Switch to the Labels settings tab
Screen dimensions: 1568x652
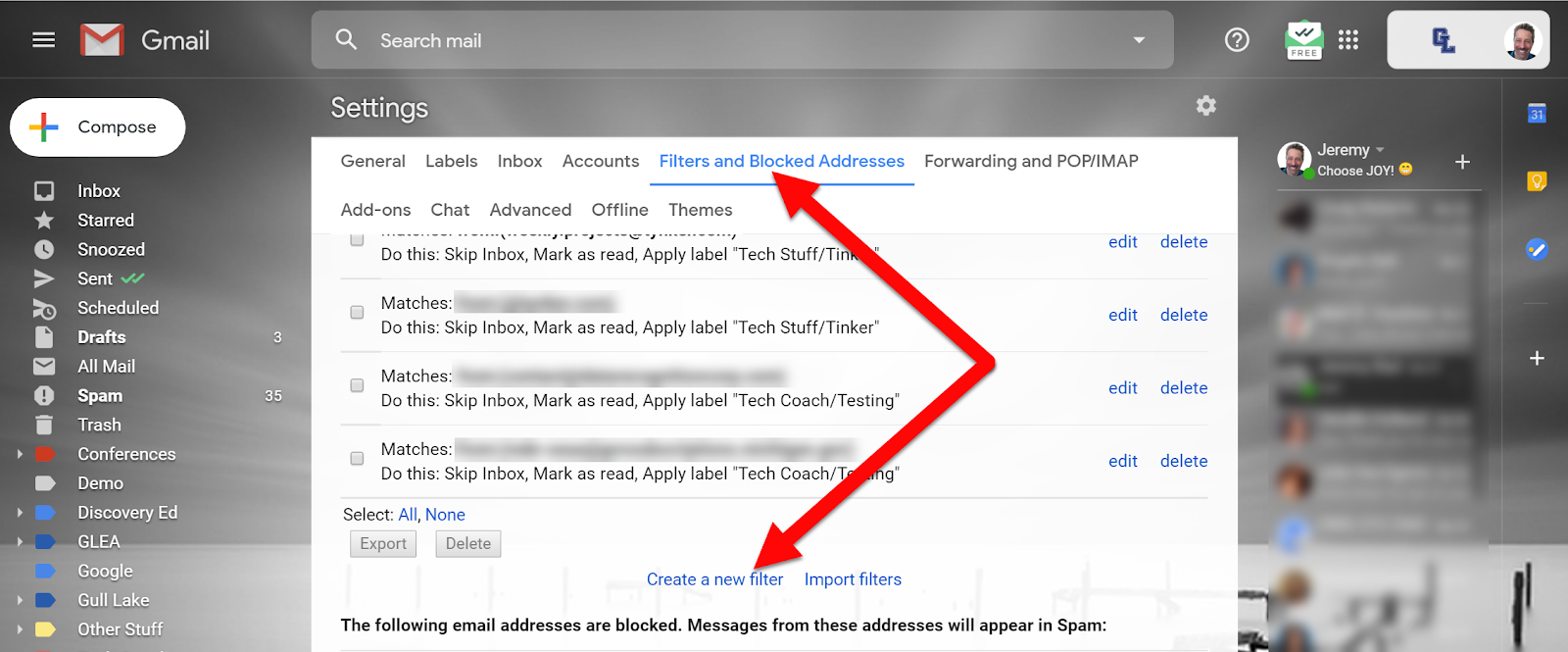(x=451, y=161)
